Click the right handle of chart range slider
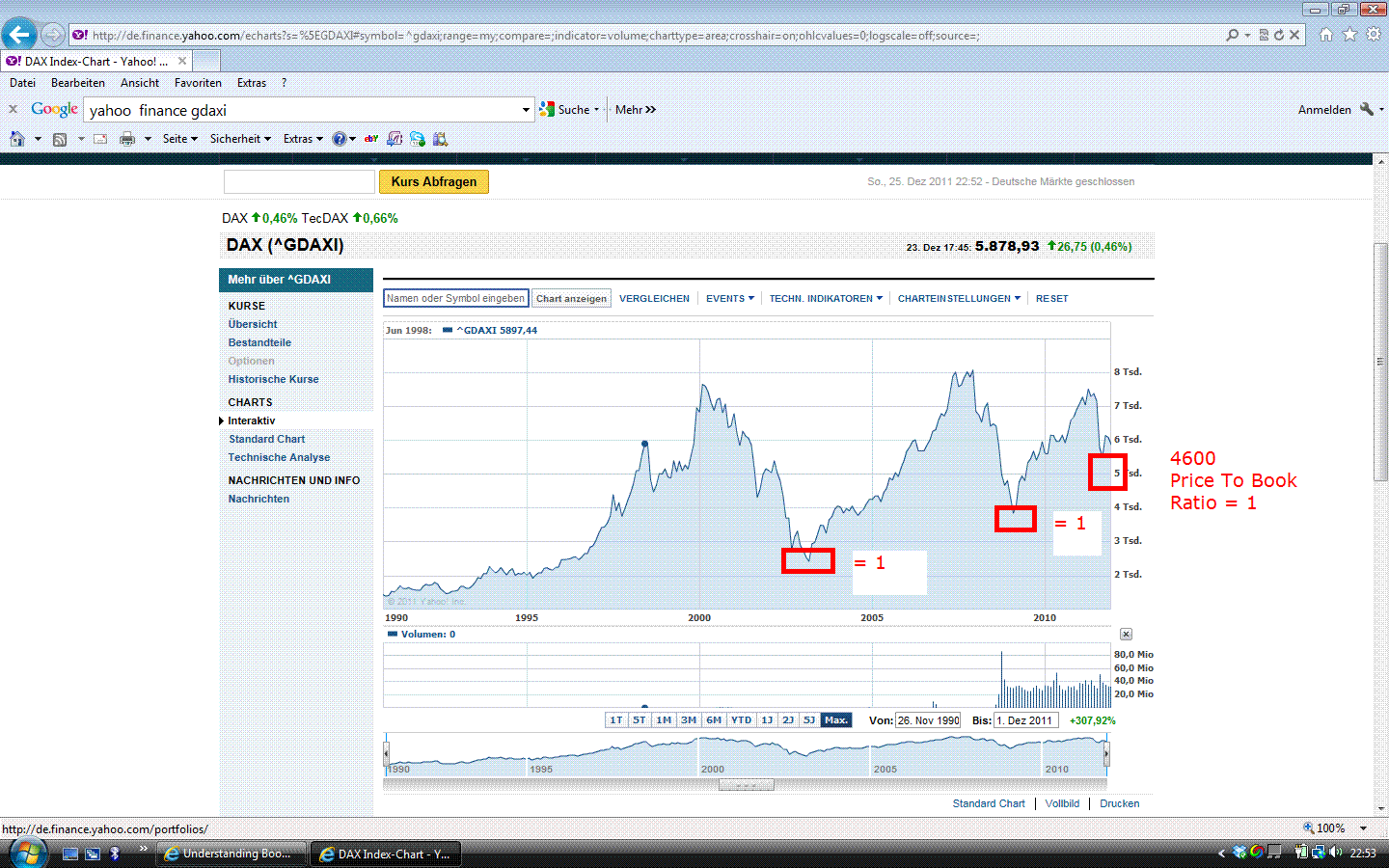 coord(1107,752)
